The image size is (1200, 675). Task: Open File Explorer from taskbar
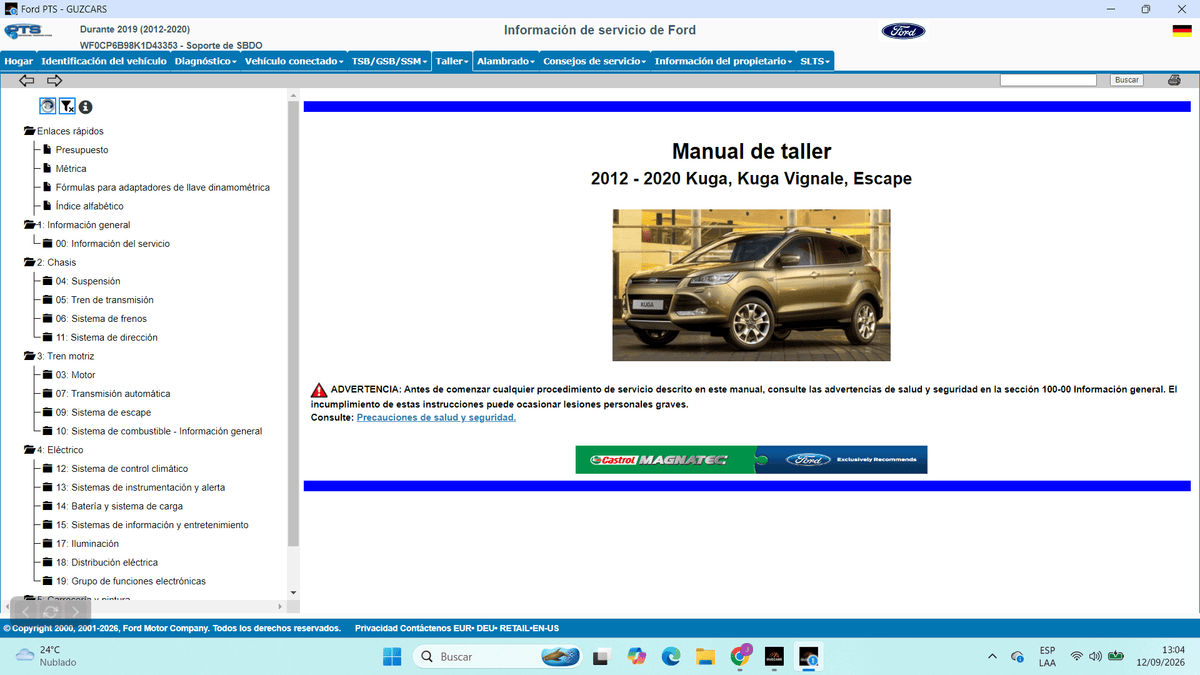click(x=706, y=657)
